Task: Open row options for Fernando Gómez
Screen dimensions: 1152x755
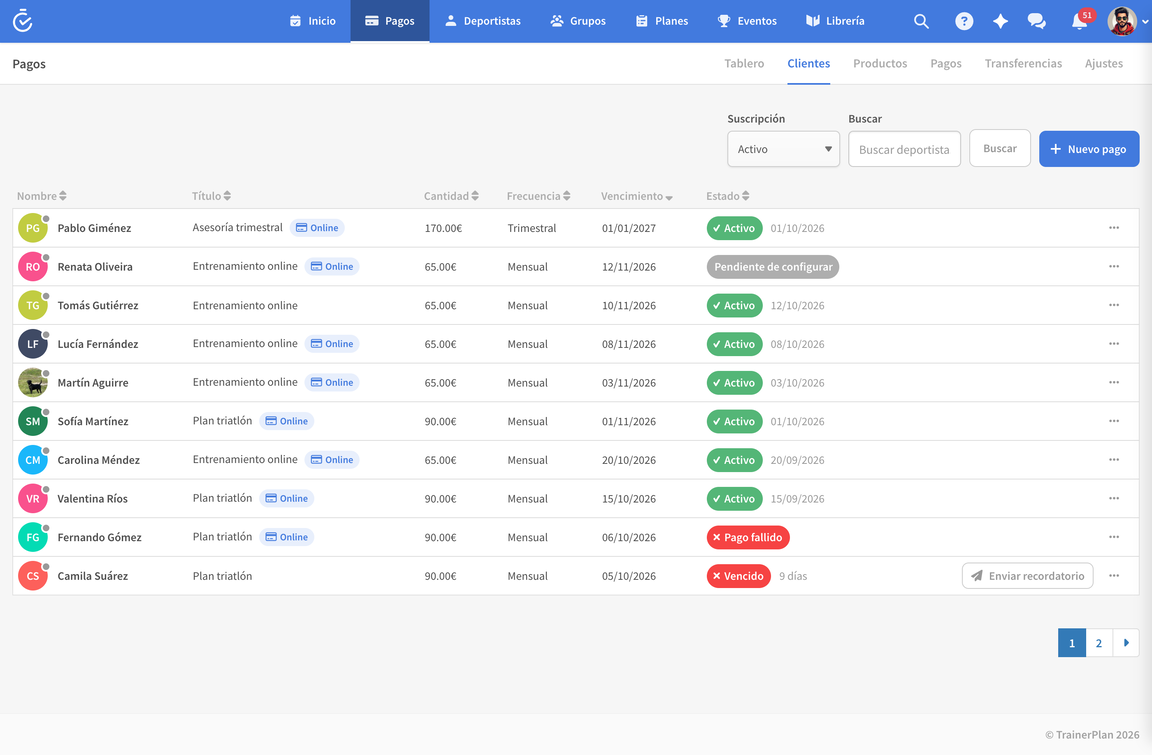Action: click(1114, 537)
